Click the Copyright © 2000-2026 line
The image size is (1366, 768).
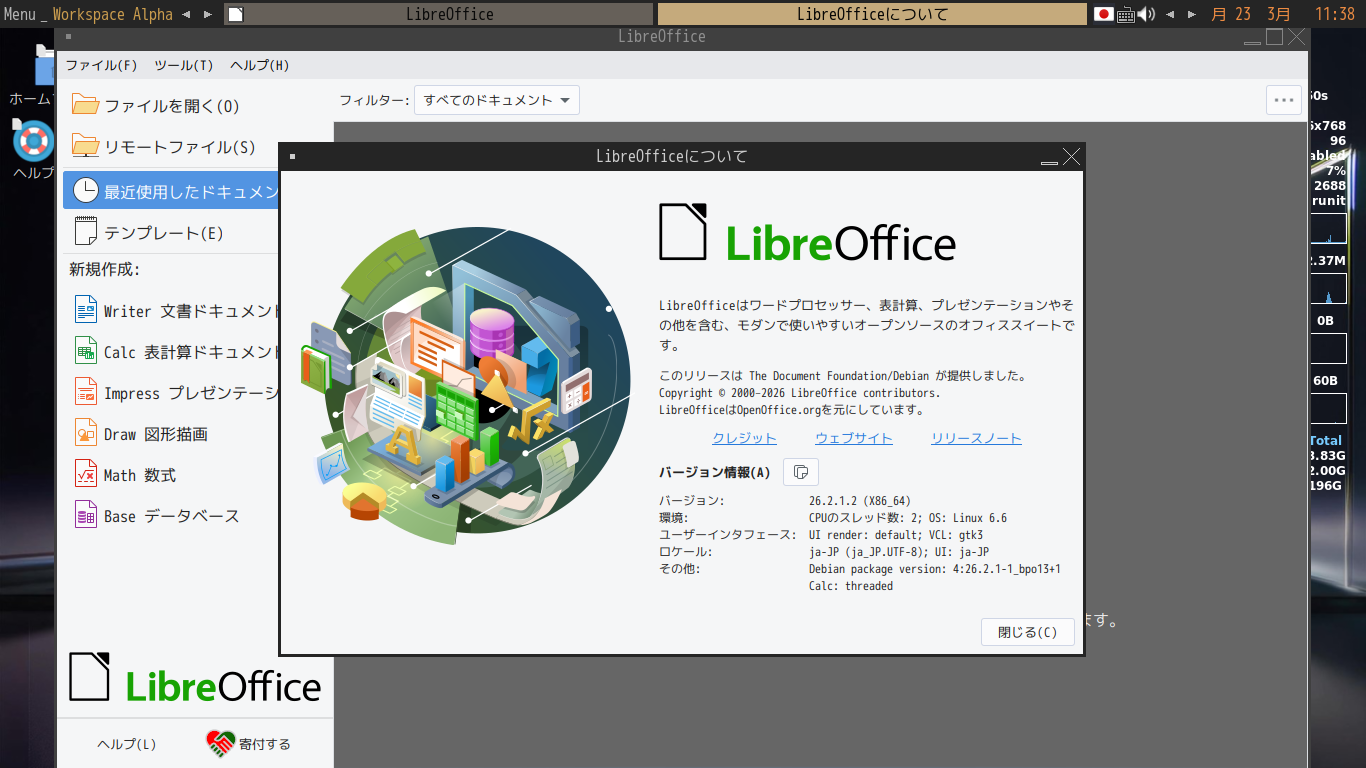click(799, 393)
